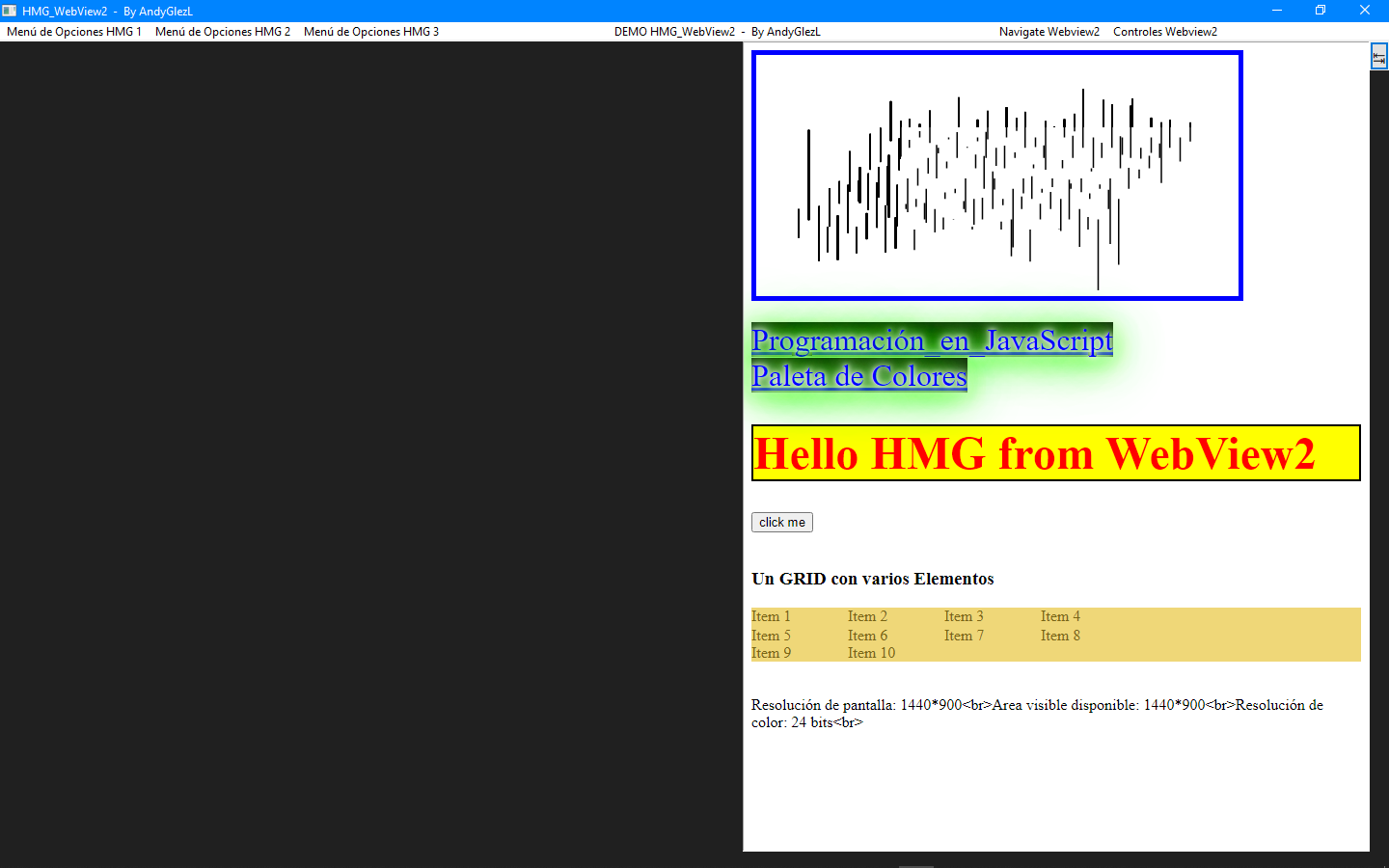Open the Controles Webview2 menu
1389x868 pixels.
(1164, 32)
